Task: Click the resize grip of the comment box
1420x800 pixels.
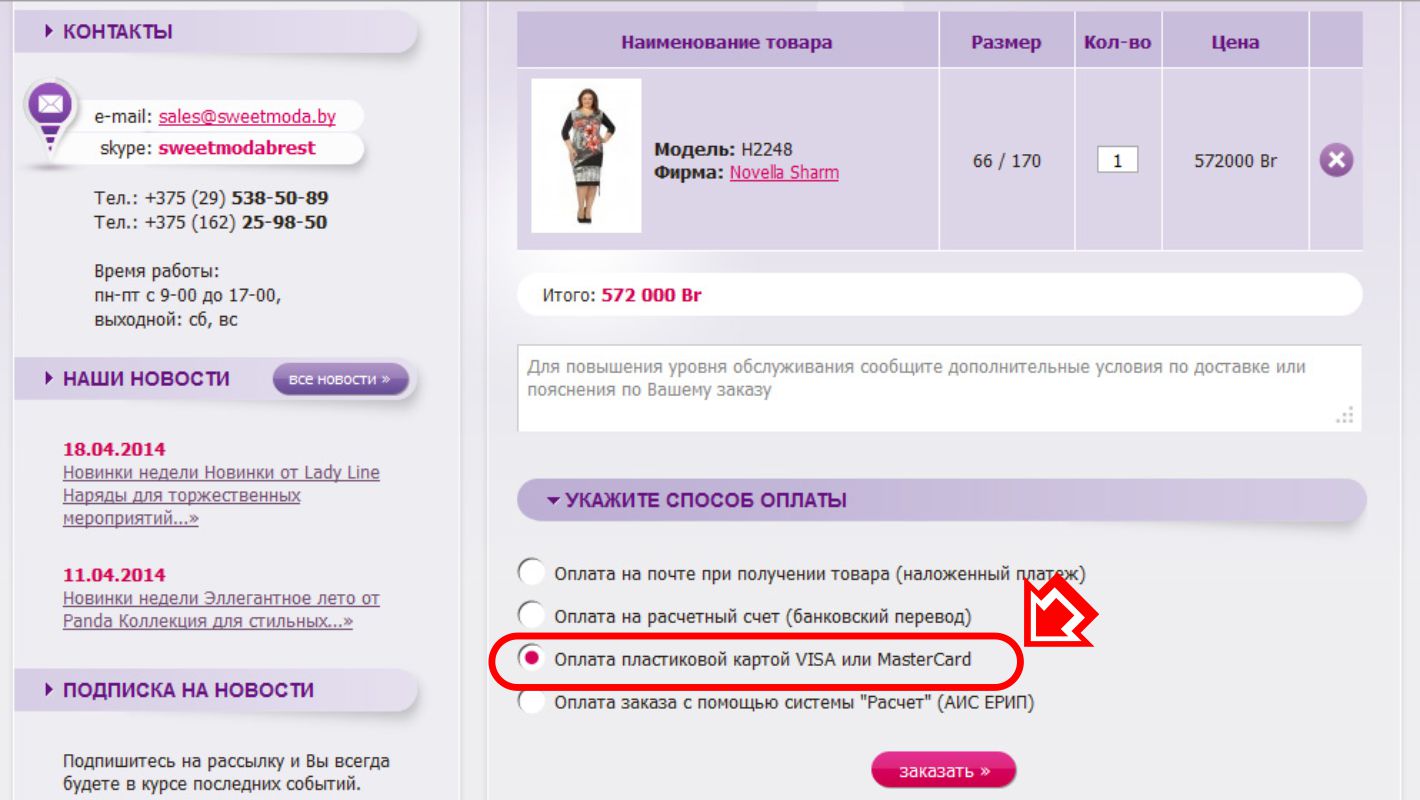Action: click(1345, 415)
